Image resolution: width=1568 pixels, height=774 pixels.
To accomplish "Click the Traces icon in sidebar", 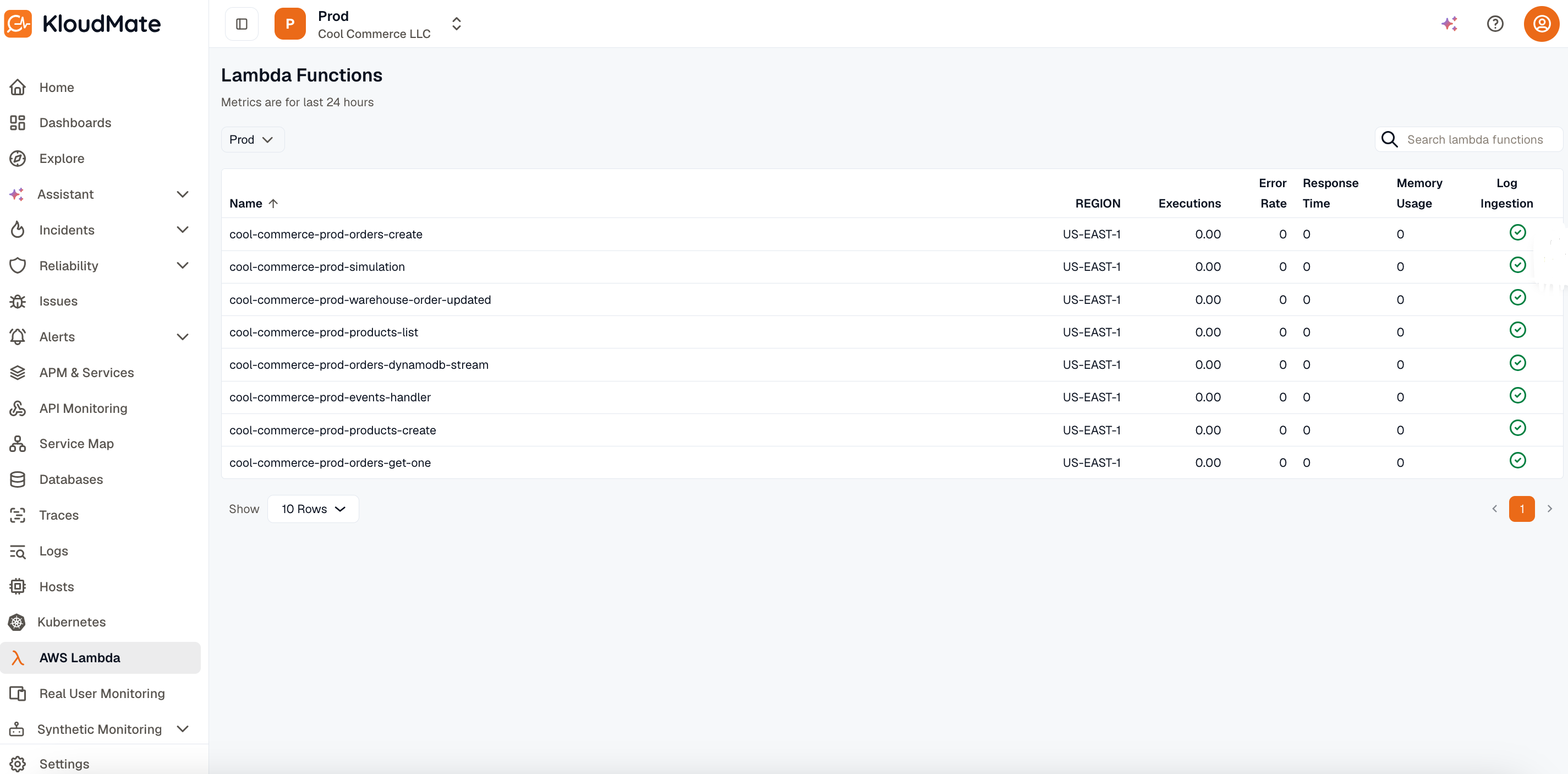I will pyautogui.click(x=18, y=515).
